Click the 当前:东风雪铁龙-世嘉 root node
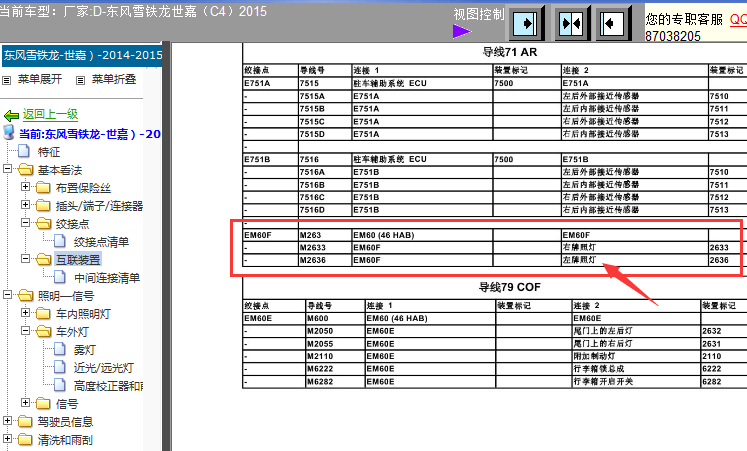Screen dimensions: 747x451 (x=90, y=135)
